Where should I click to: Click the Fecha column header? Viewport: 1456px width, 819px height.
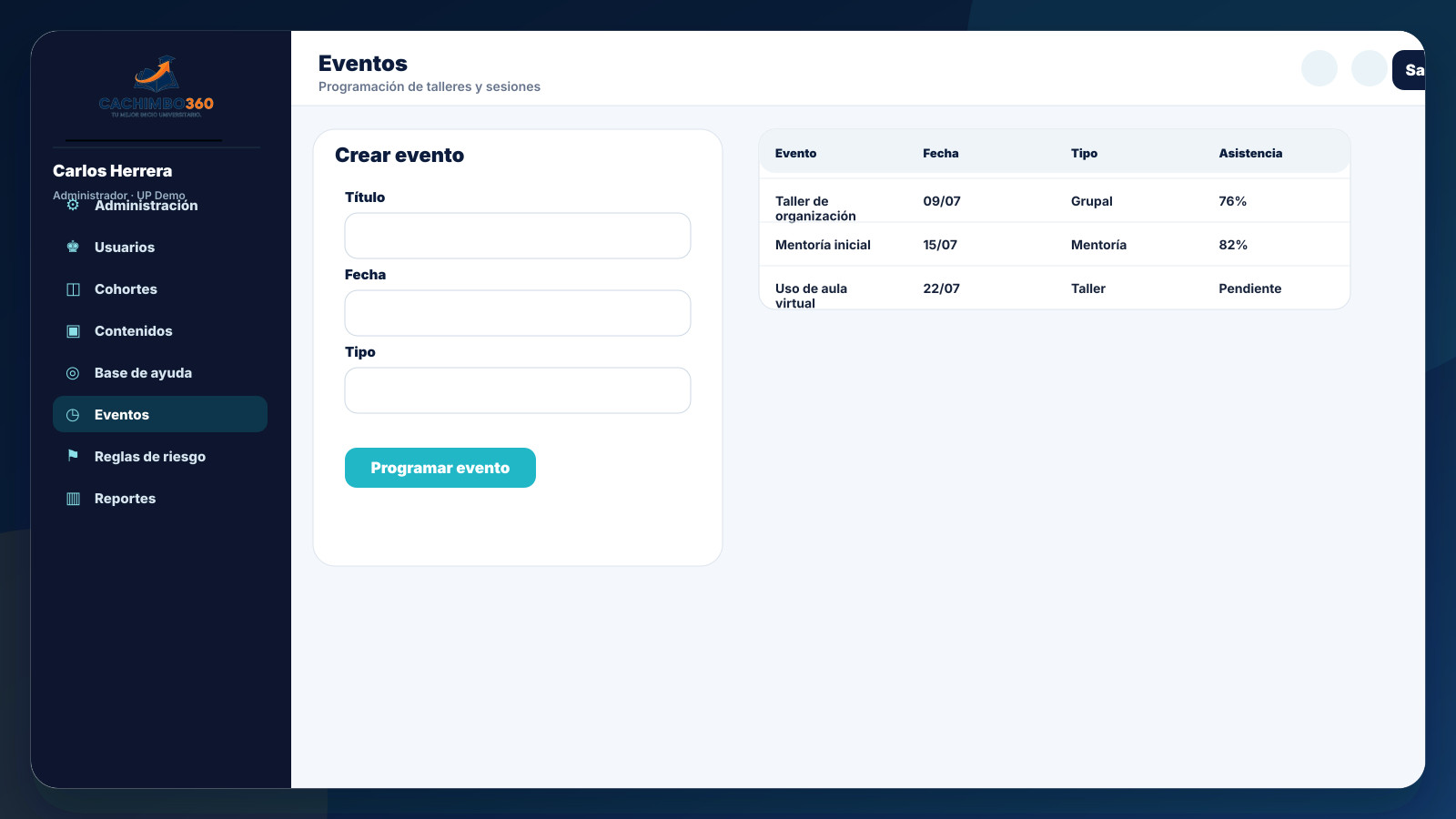941,153
